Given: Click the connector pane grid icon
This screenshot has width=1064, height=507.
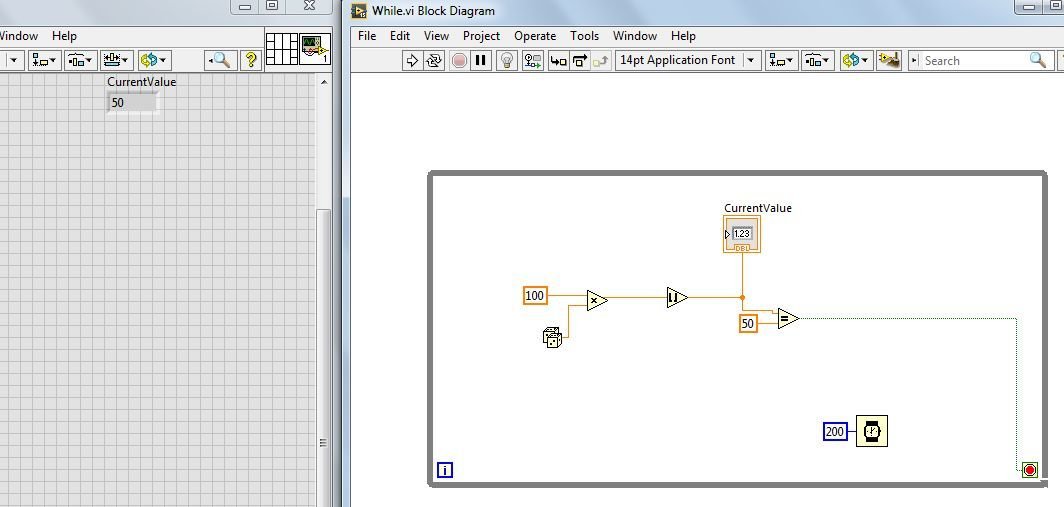Looking at the screenshot, I should point(282,49).
